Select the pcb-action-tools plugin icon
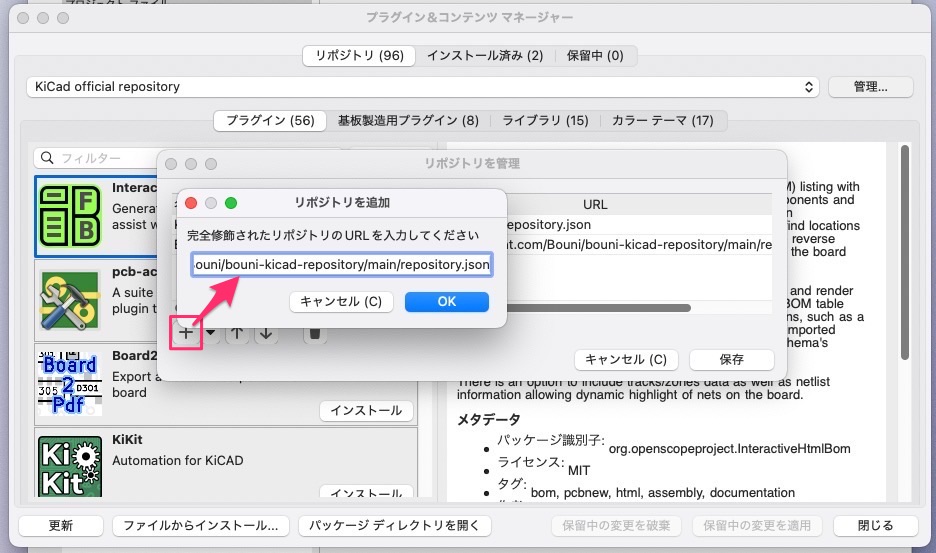 click(x=70, y=299)
